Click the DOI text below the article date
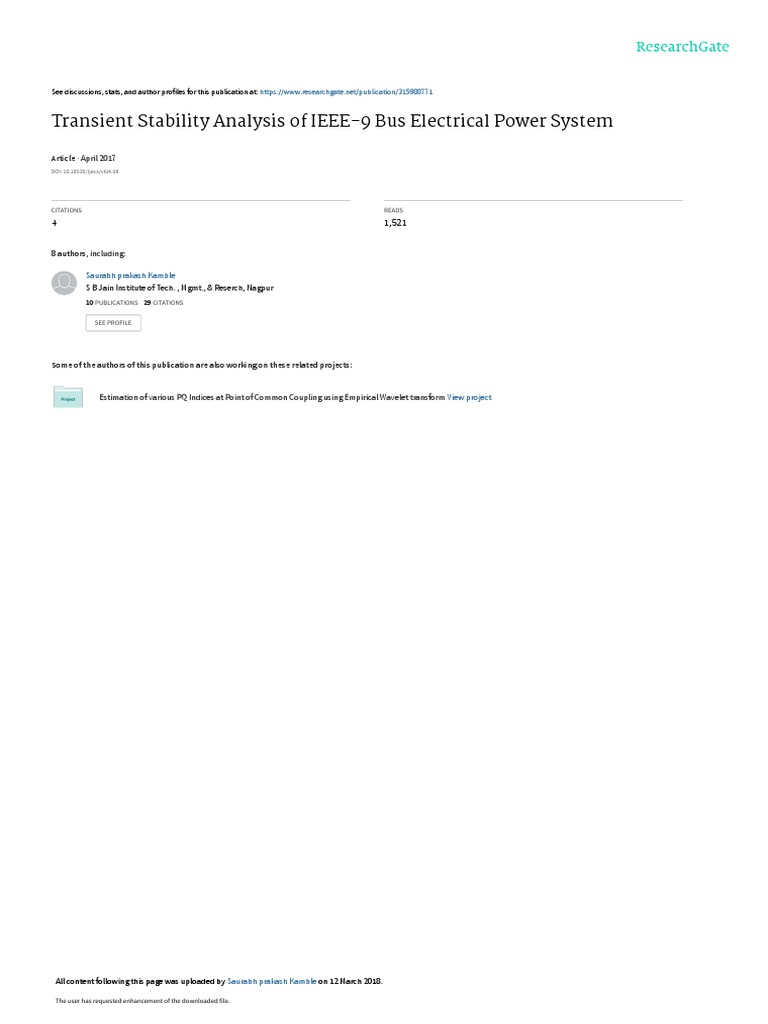Image resolution: width=768 pixels, height=1024 pixels. (85, 172)
